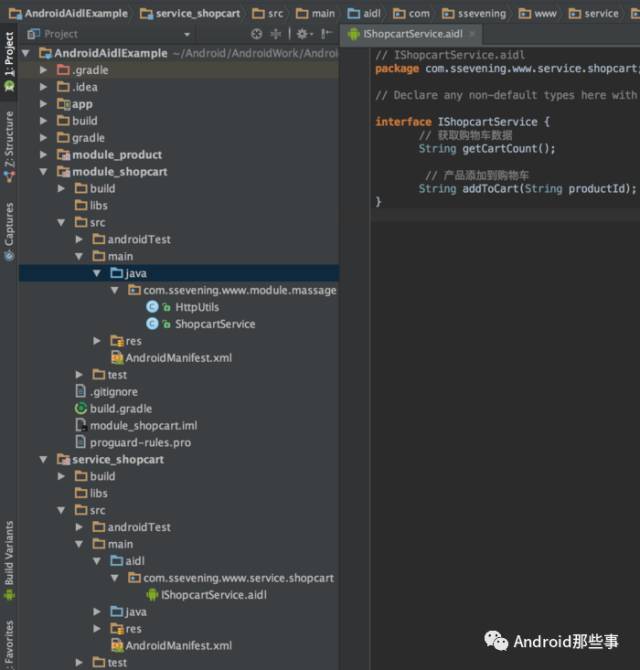Click the package declaration line in editor
This screenshot has width=640, height=670.
(x=506, y=68)
